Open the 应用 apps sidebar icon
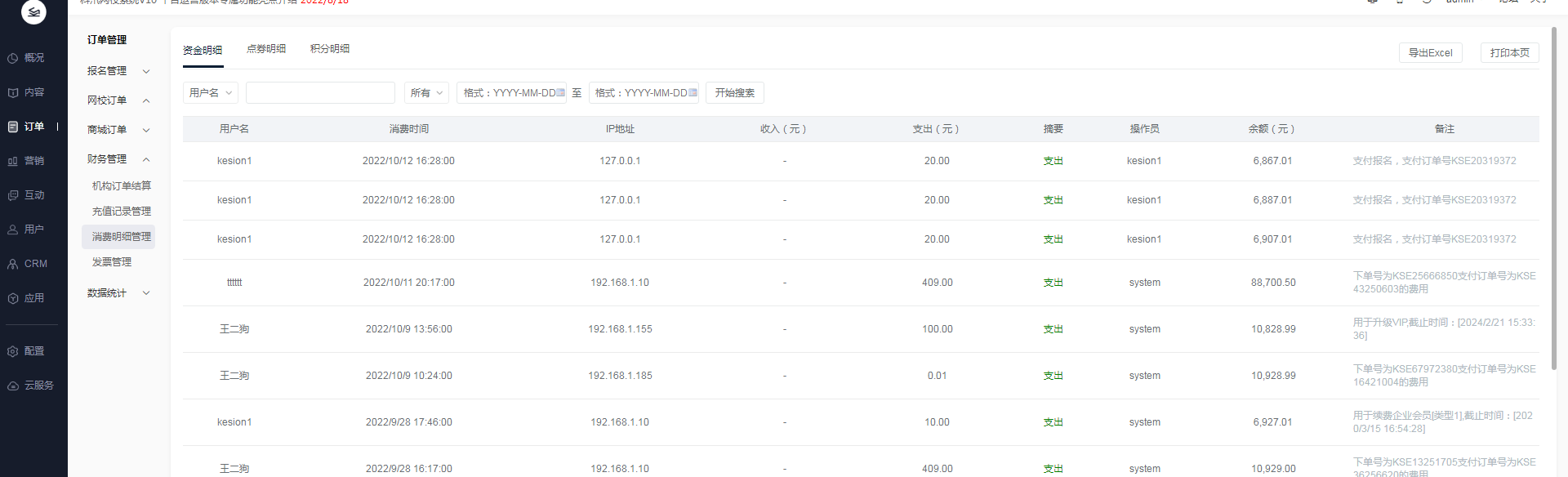This screenshot has height=477, width=1568. 13,298
